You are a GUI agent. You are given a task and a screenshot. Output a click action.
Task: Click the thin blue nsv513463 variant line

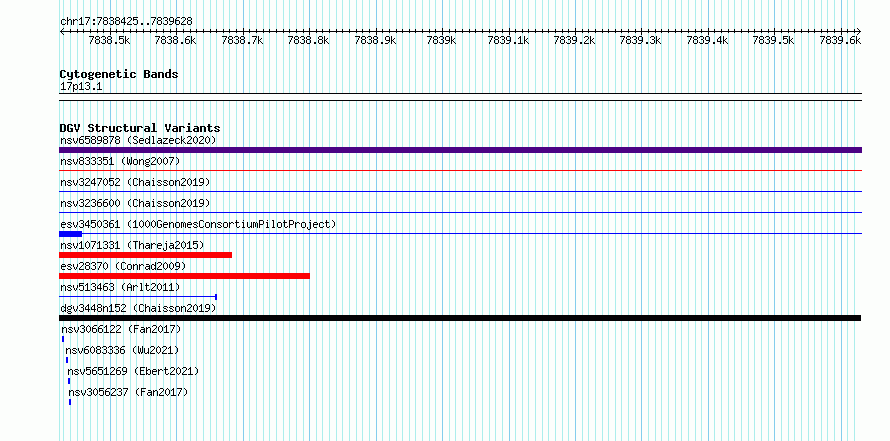[138, 296]
